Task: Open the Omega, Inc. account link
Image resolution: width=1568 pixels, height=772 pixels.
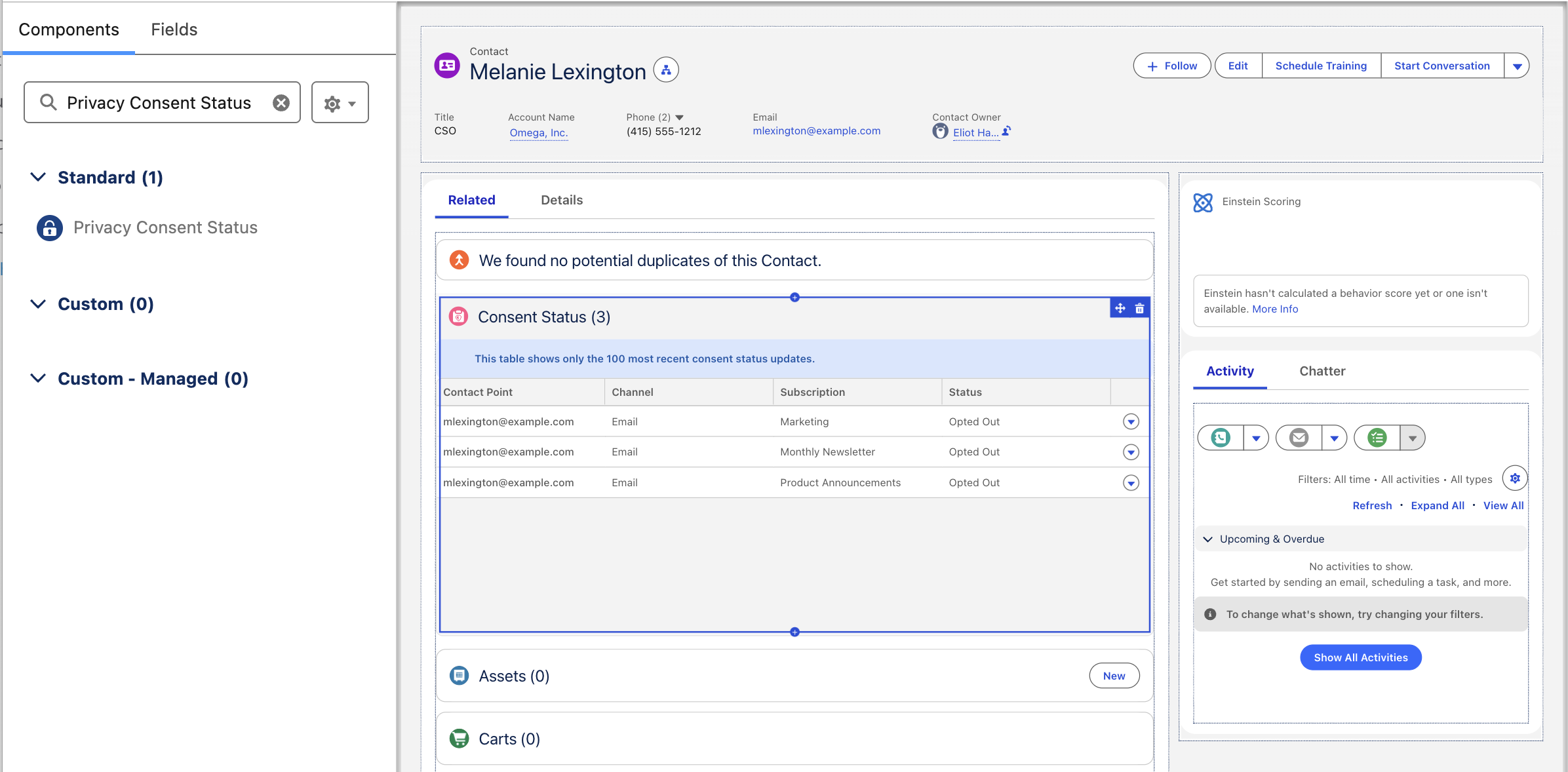Action: tap(538, 132)
